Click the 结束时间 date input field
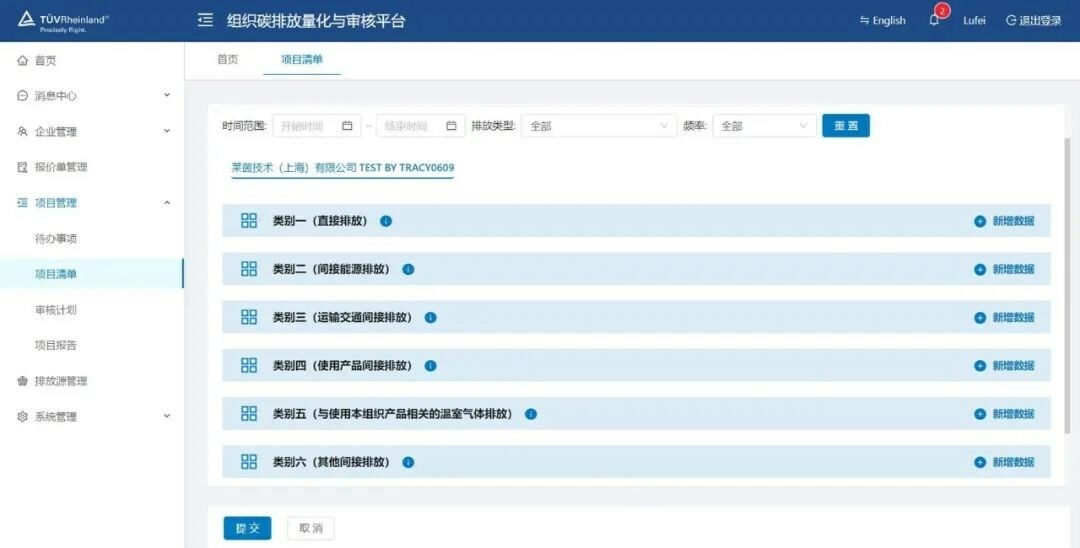The image size is (1080, 548). point(410,126)
